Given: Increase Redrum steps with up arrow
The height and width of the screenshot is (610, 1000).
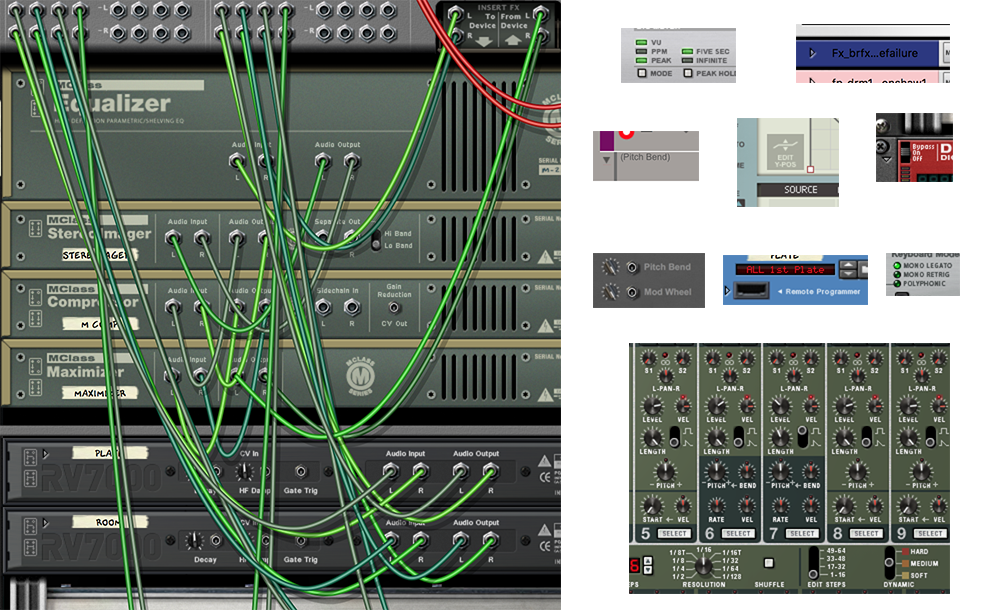Looking at the screenshot, I should pyautogui.click(x=648, y=561).
